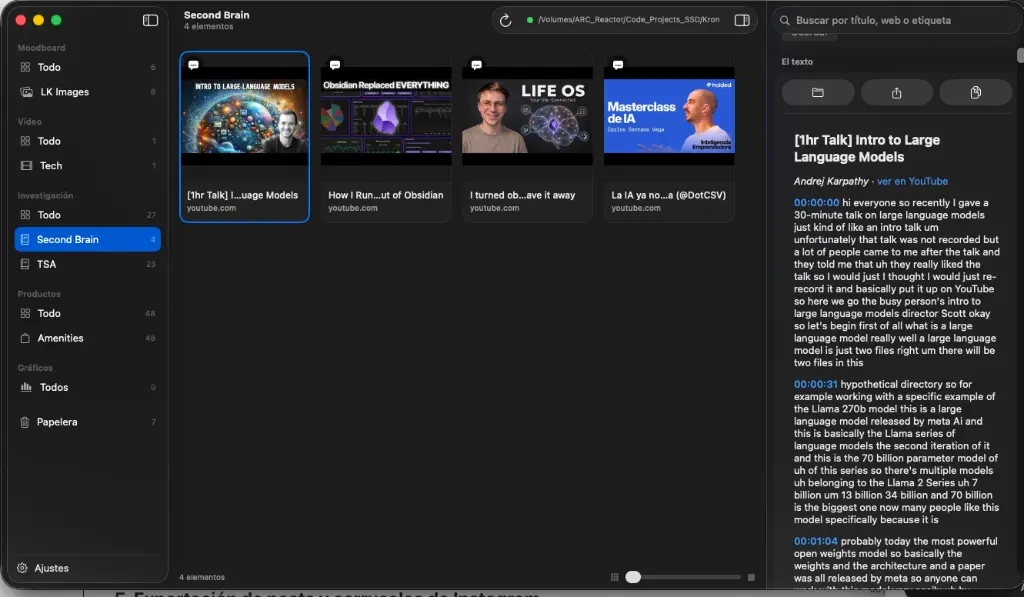The width and height of the screenshot is (1024, 597).
Task: Select Todo under Video
Action: pyautogui.click(x=88, y=141)
